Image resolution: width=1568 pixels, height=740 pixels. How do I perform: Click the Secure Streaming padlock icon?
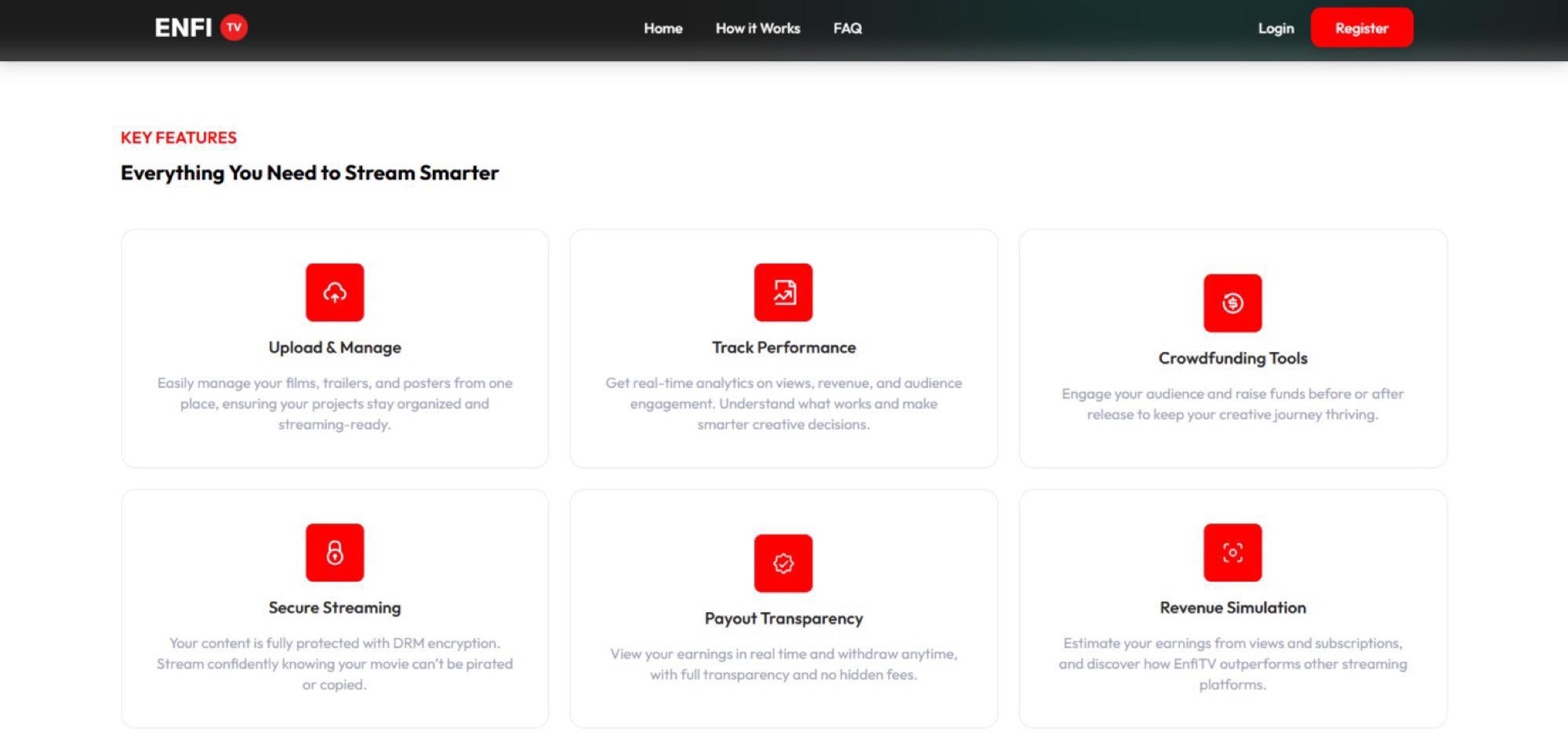(x=335, y=553)
